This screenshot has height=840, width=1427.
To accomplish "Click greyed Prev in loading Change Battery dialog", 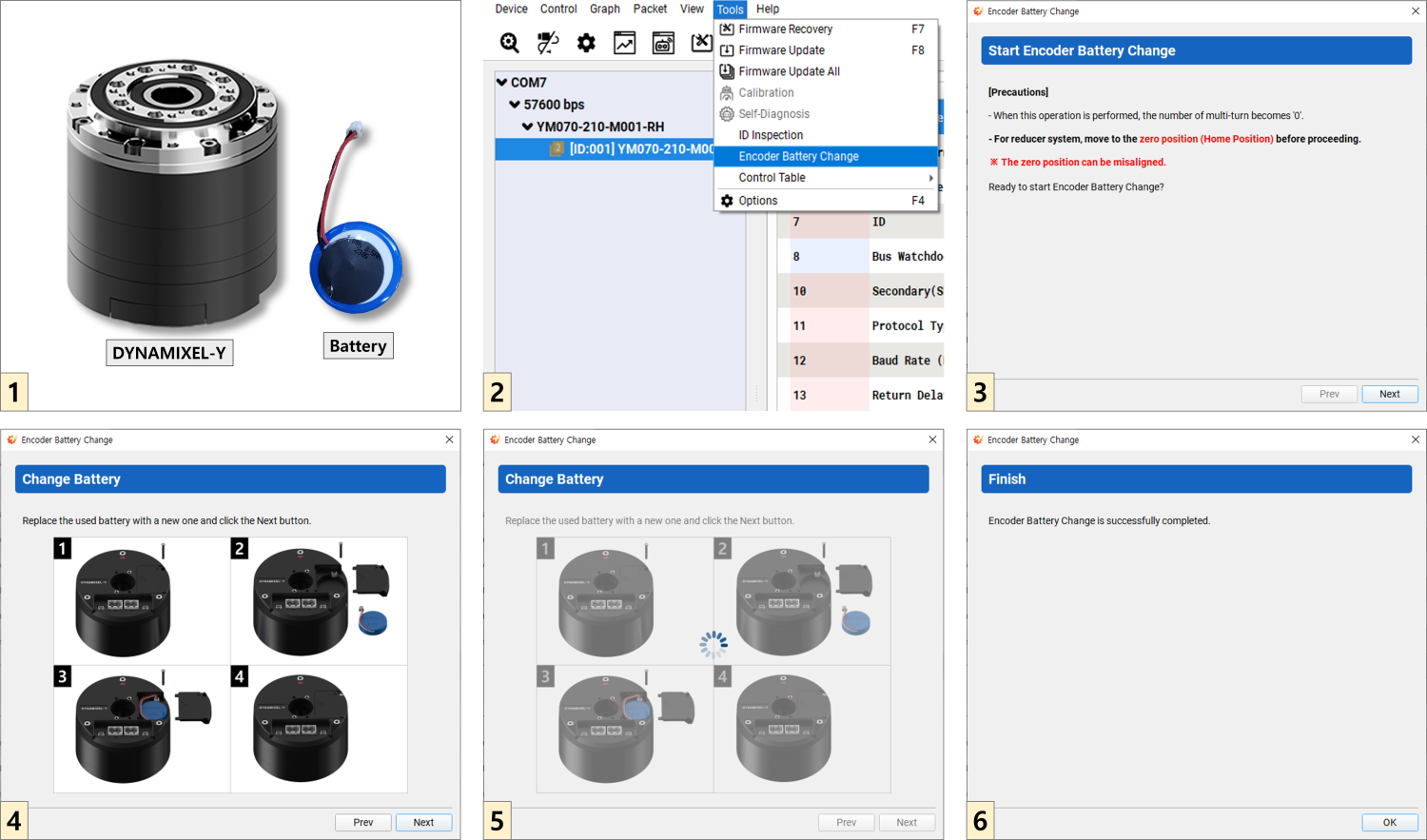I will coord(847,823).
